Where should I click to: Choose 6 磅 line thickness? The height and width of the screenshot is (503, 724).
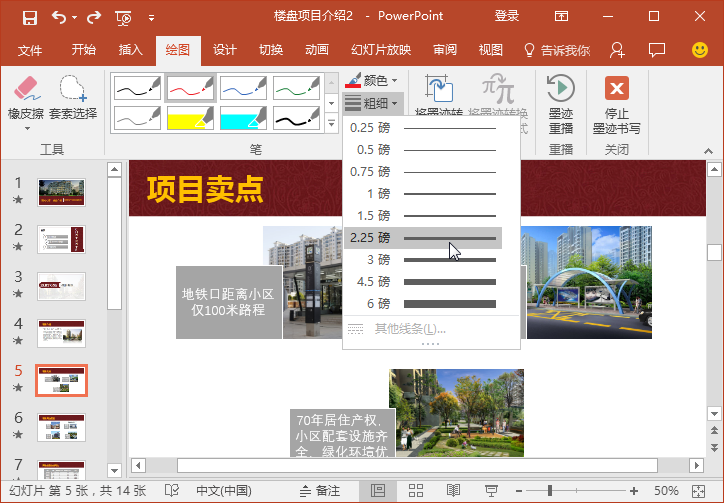[423, 304]
